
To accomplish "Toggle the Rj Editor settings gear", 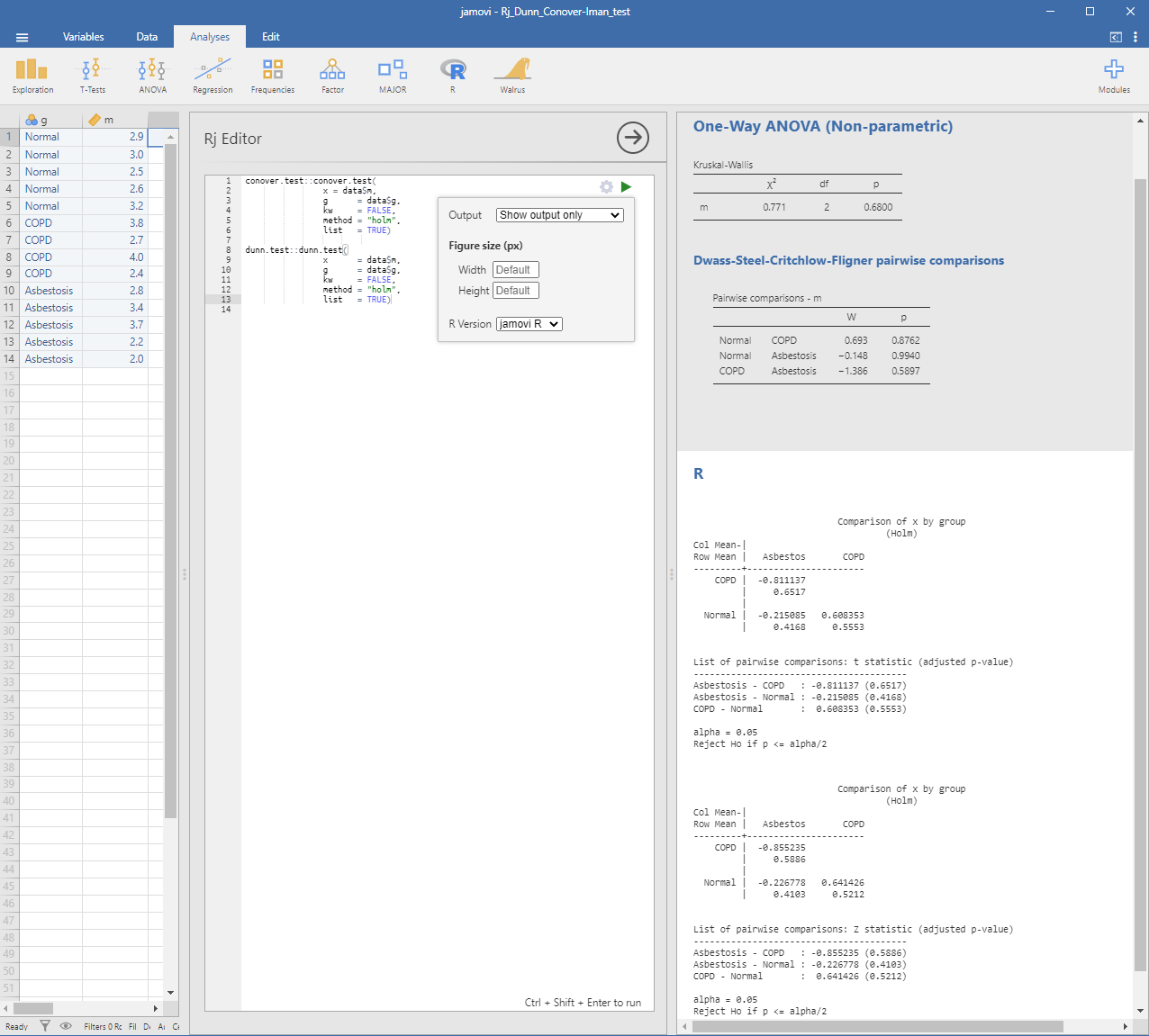I will [x=606, y=187].
